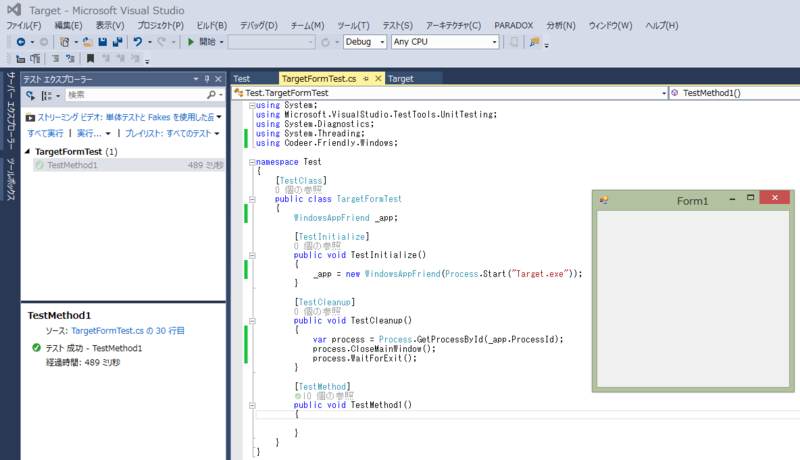Screen dimensions: 800x460
Task: Click the magnifier search icon in Test Explorer
Action: [211, 95]
